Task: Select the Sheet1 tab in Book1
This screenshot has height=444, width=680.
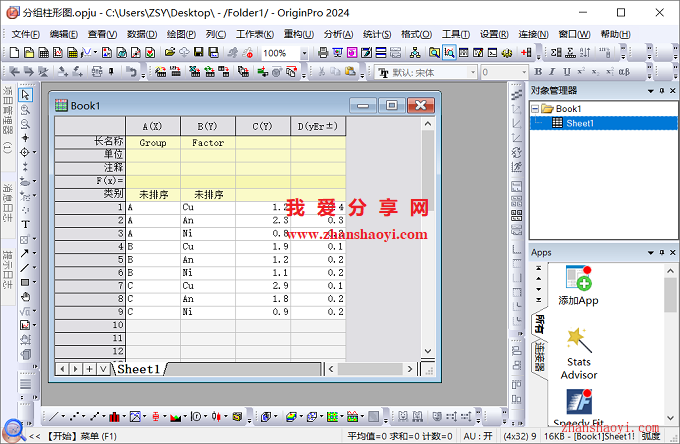Action: 139,369
